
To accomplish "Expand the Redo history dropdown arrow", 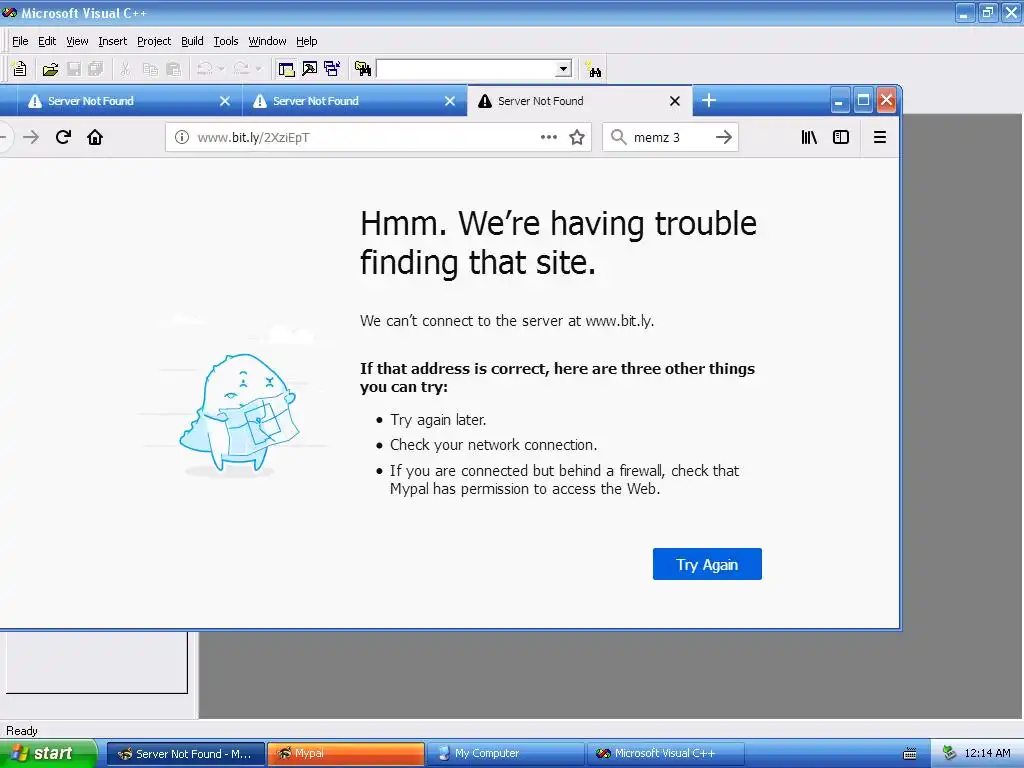I will (258, 69).
